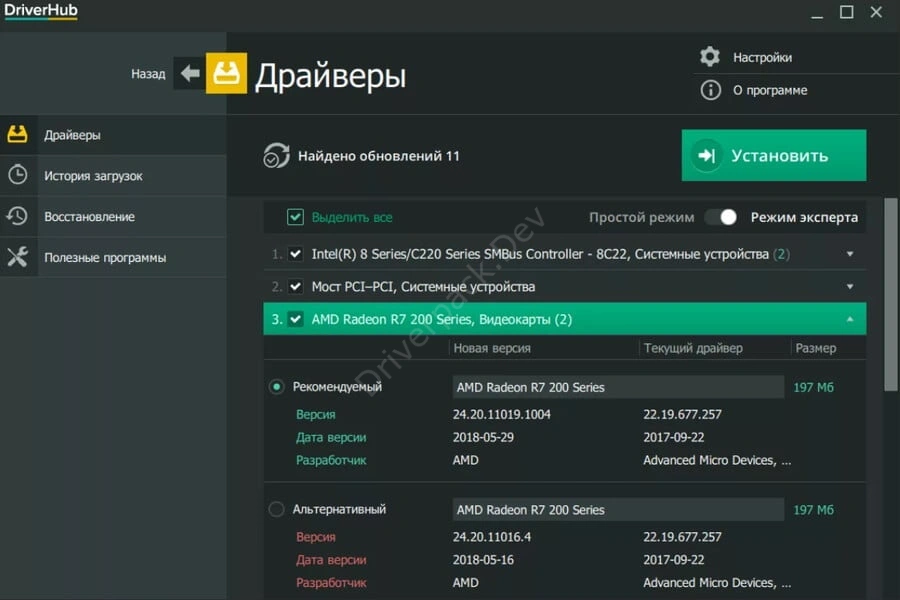This screenshot has width=900, height=600.
Task: Click the Установить install button
Action: tap(774, 155)
